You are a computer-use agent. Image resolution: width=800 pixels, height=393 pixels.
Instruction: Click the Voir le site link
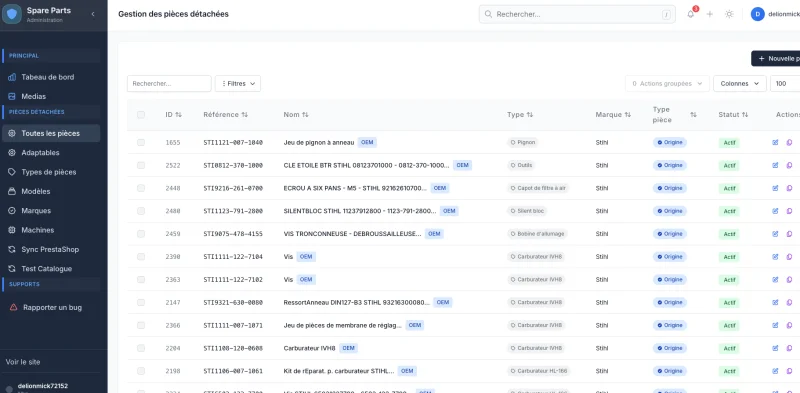(x=23, y=362)
